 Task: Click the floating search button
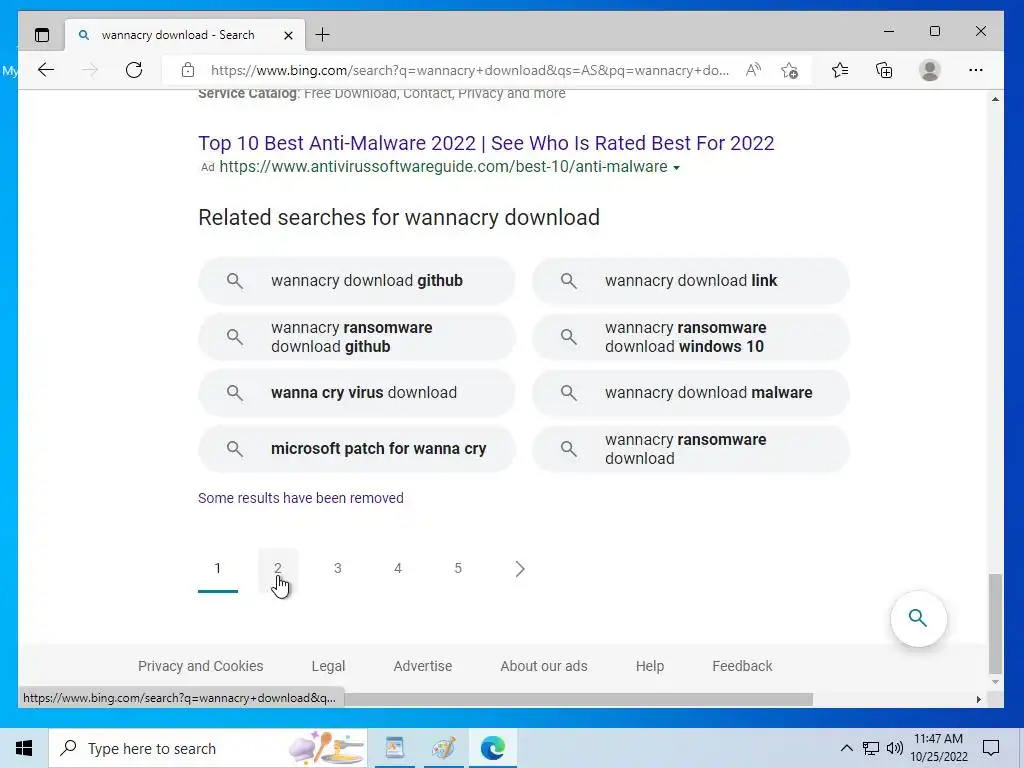point(918,618)
